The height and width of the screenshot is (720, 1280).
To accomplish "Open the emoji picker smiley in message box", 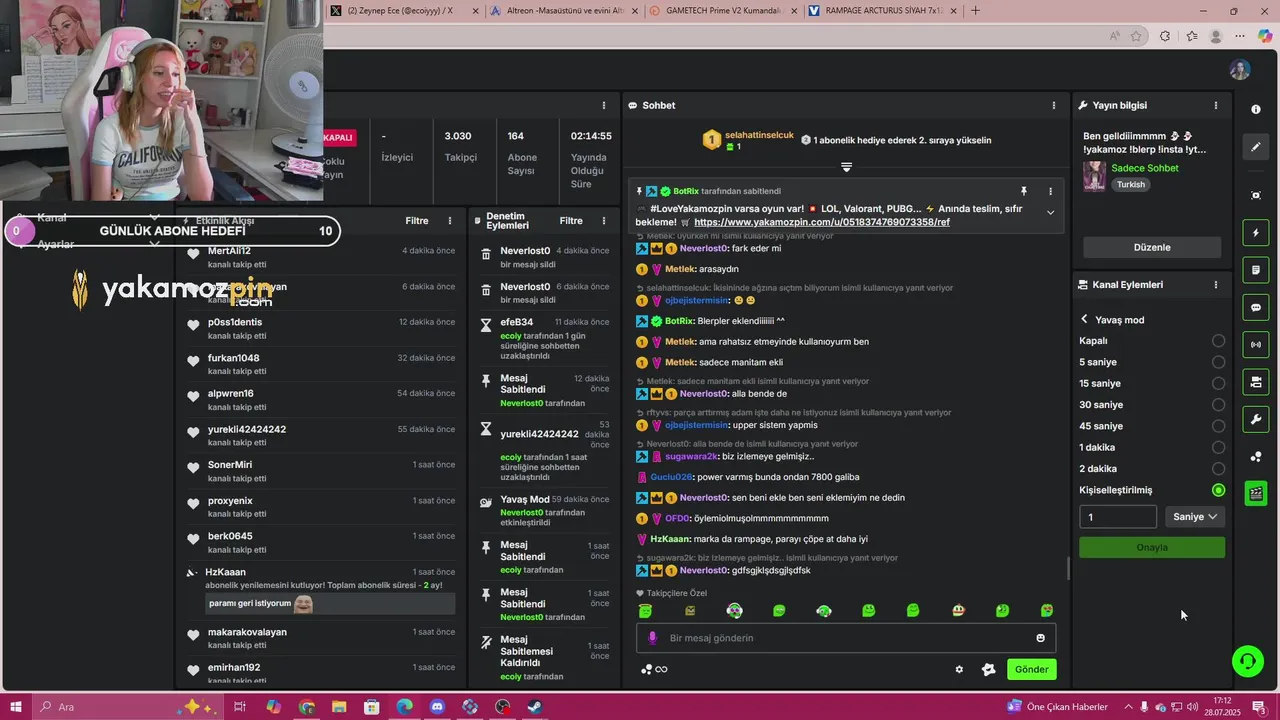I will [x=1040, y=638].
